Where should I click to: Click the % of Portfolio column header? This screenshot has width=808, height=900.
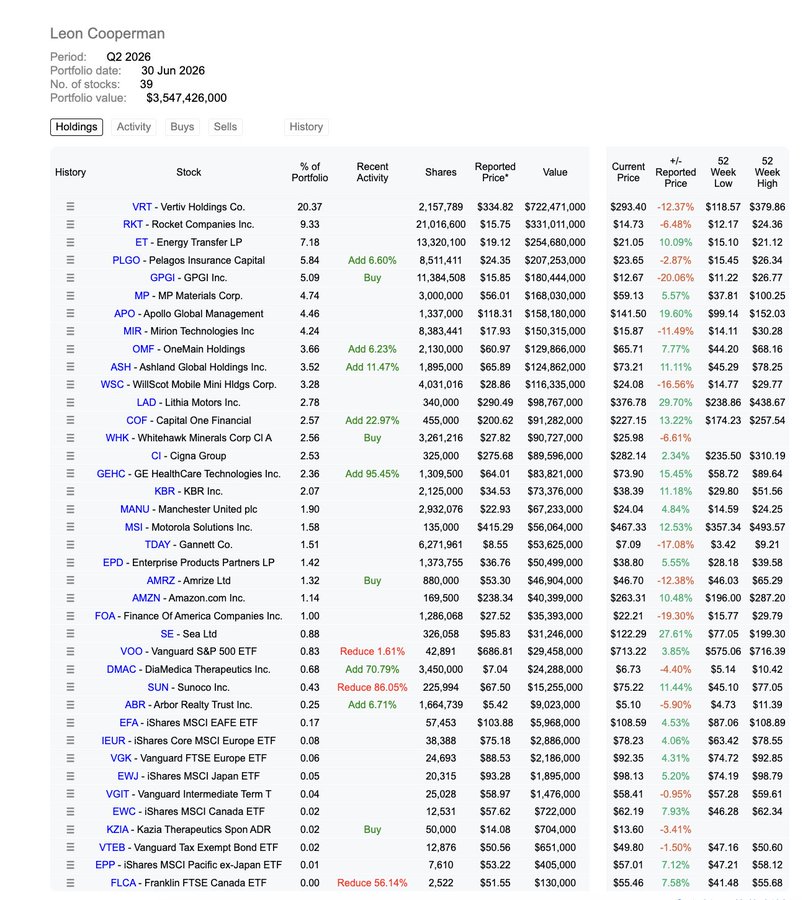tap(310, 172)
